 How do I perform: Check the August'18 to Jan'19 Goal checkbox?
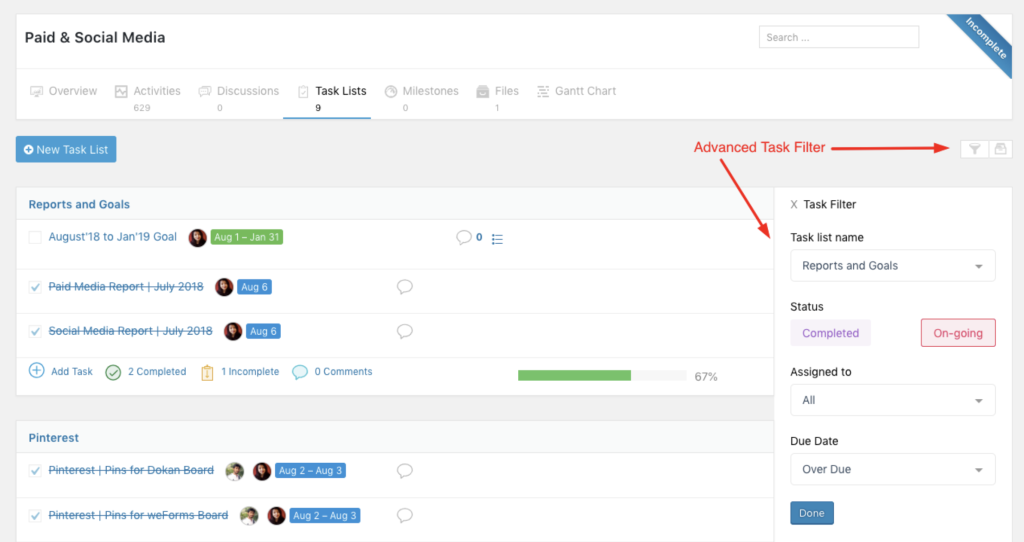pyautogui.click(x=35, y=237)
